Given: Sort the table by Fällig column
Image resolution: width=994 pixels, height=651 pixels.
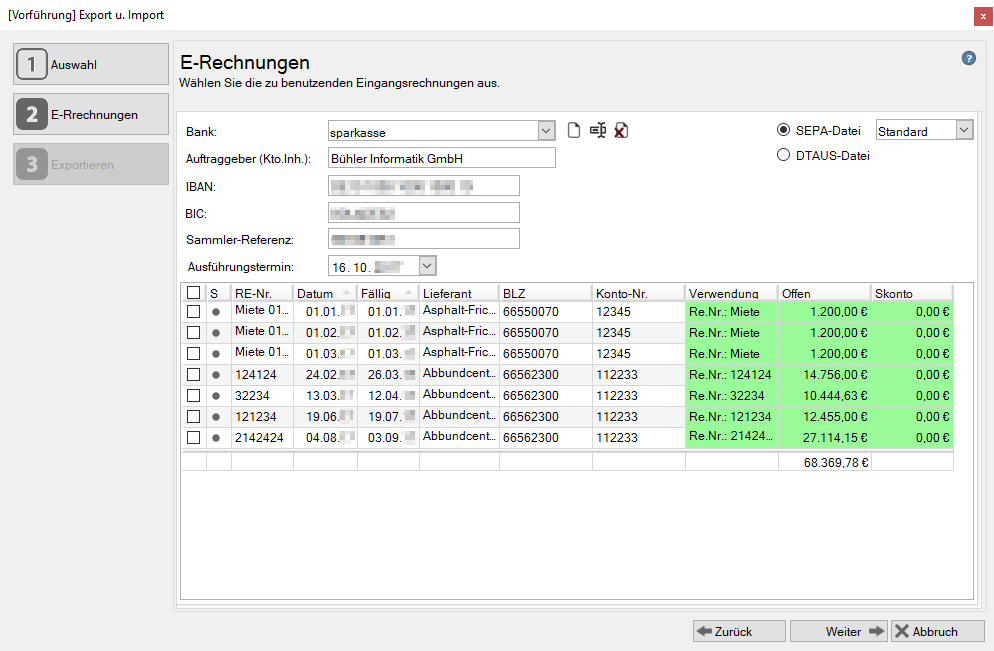Looking at the screenshot, I should click(388, 293).
